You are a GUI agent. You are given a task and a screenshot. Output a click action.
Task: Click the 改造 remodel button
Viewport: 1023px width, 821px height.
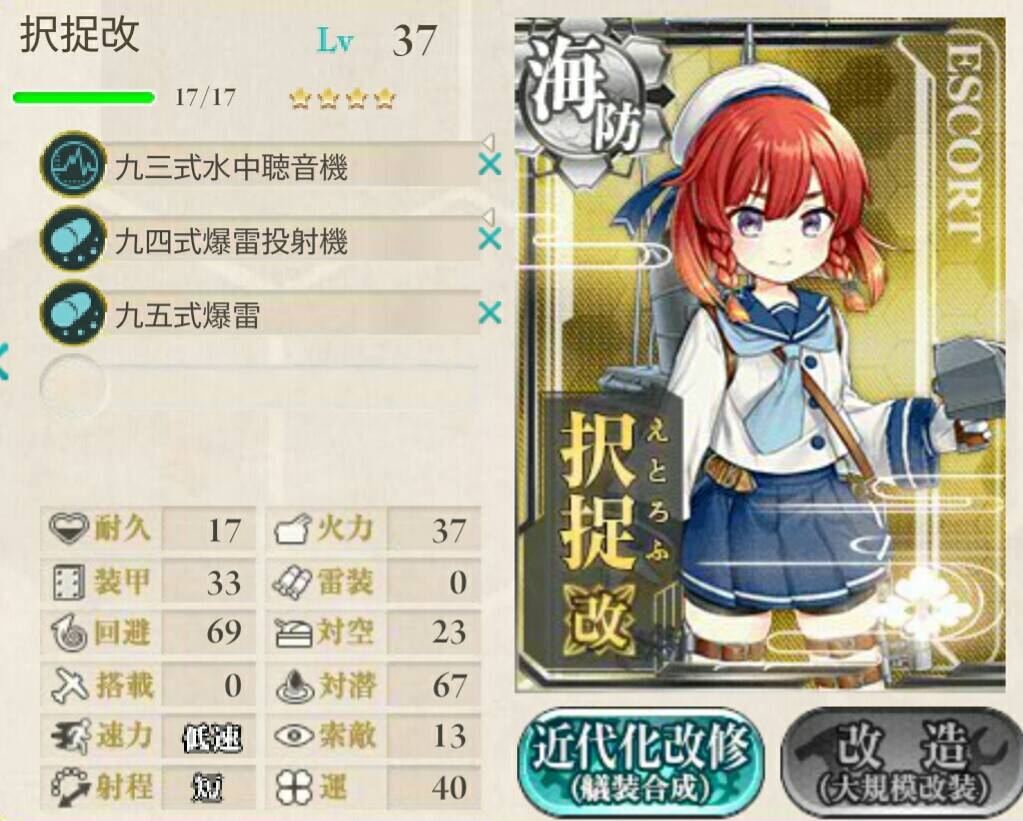[x=902, y=761]
